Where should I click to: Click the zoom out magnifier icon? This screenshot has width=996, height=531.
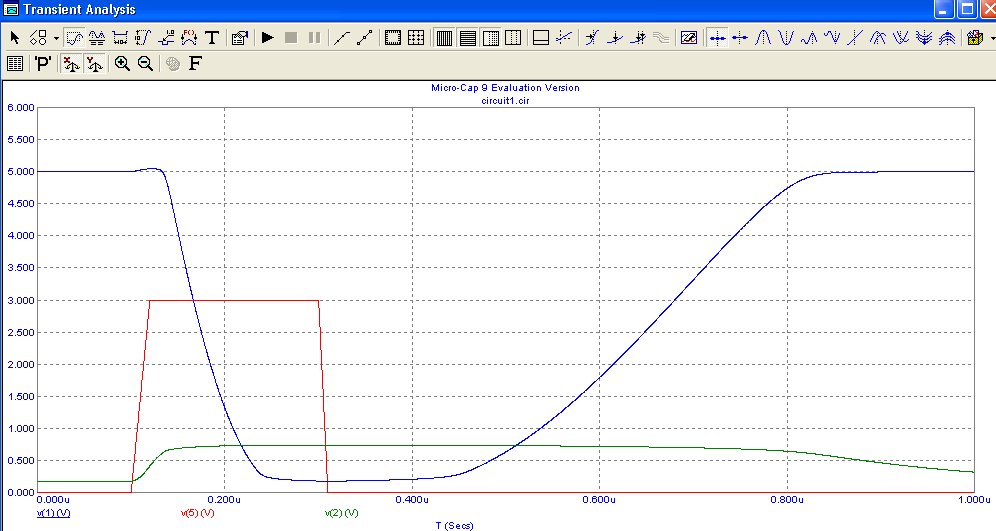coord(145,63)
